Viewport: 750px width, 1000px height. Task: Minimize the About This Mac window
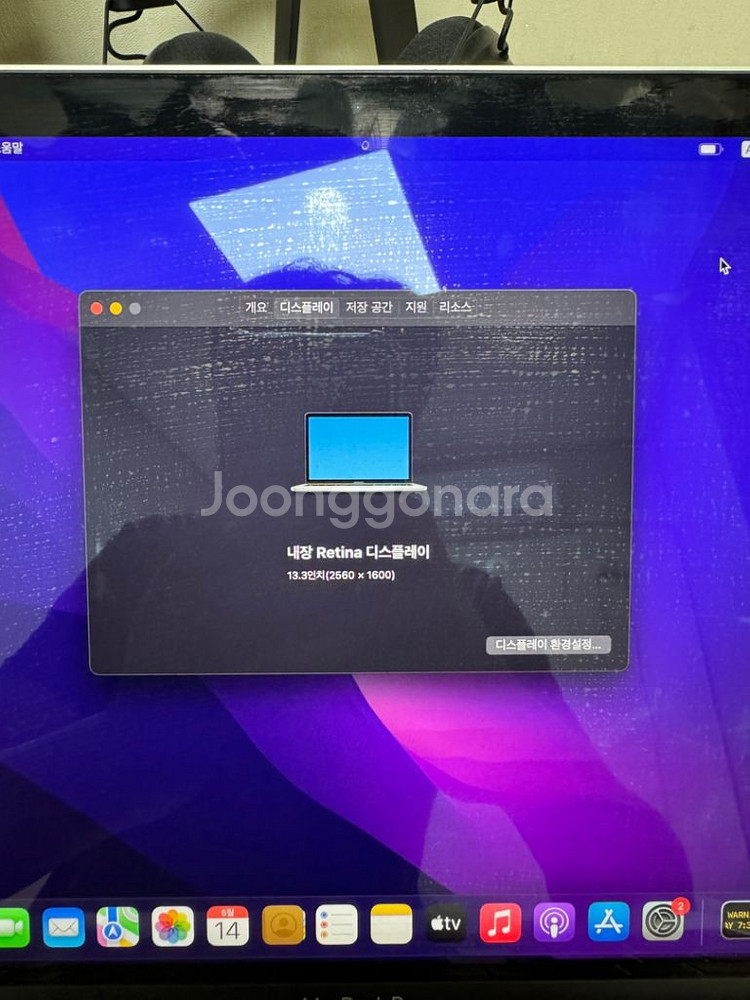115,309
